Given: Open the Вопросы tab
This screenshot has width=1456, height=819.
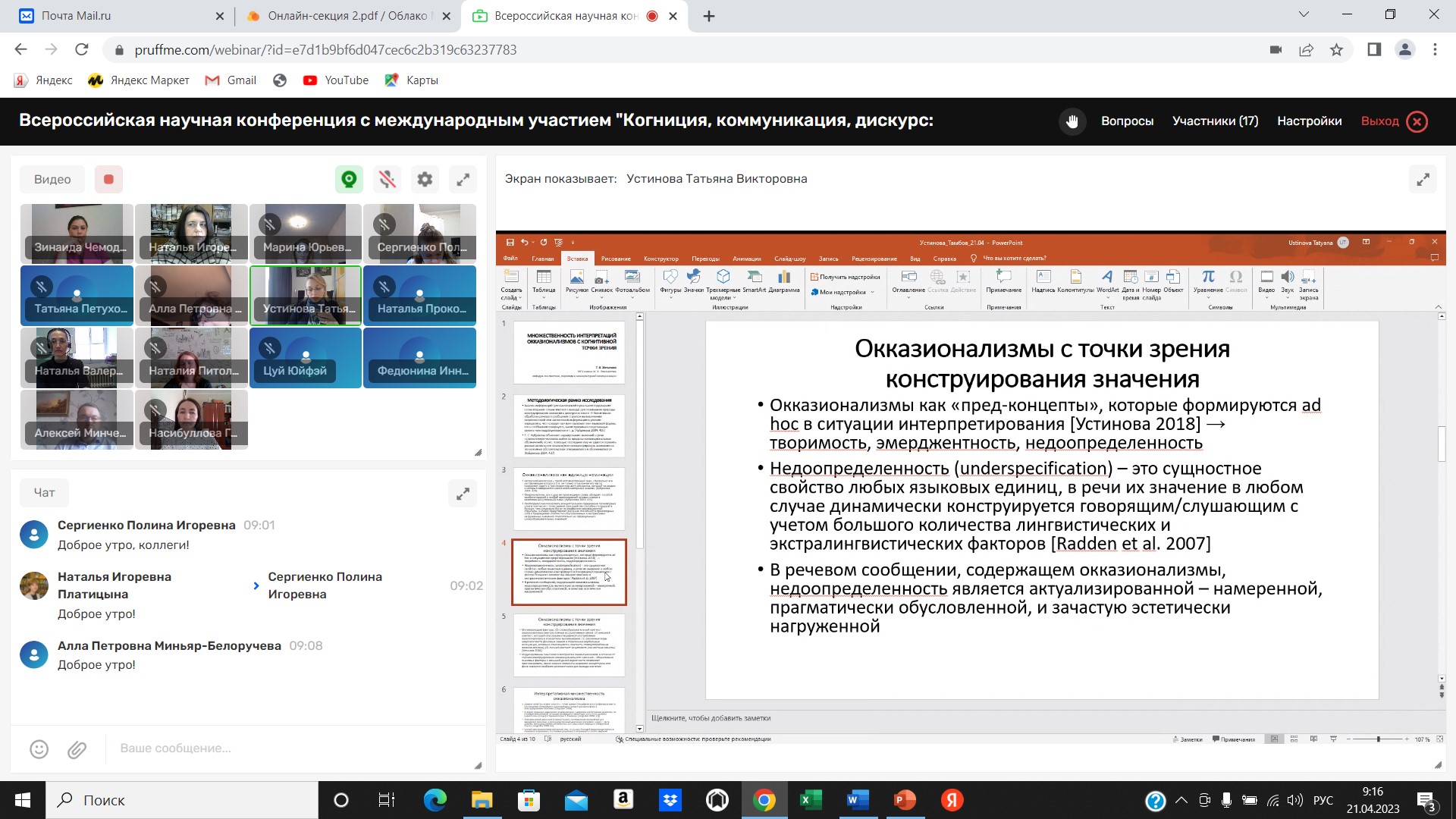Looking at the screenshot, I should pos(1127,121).
